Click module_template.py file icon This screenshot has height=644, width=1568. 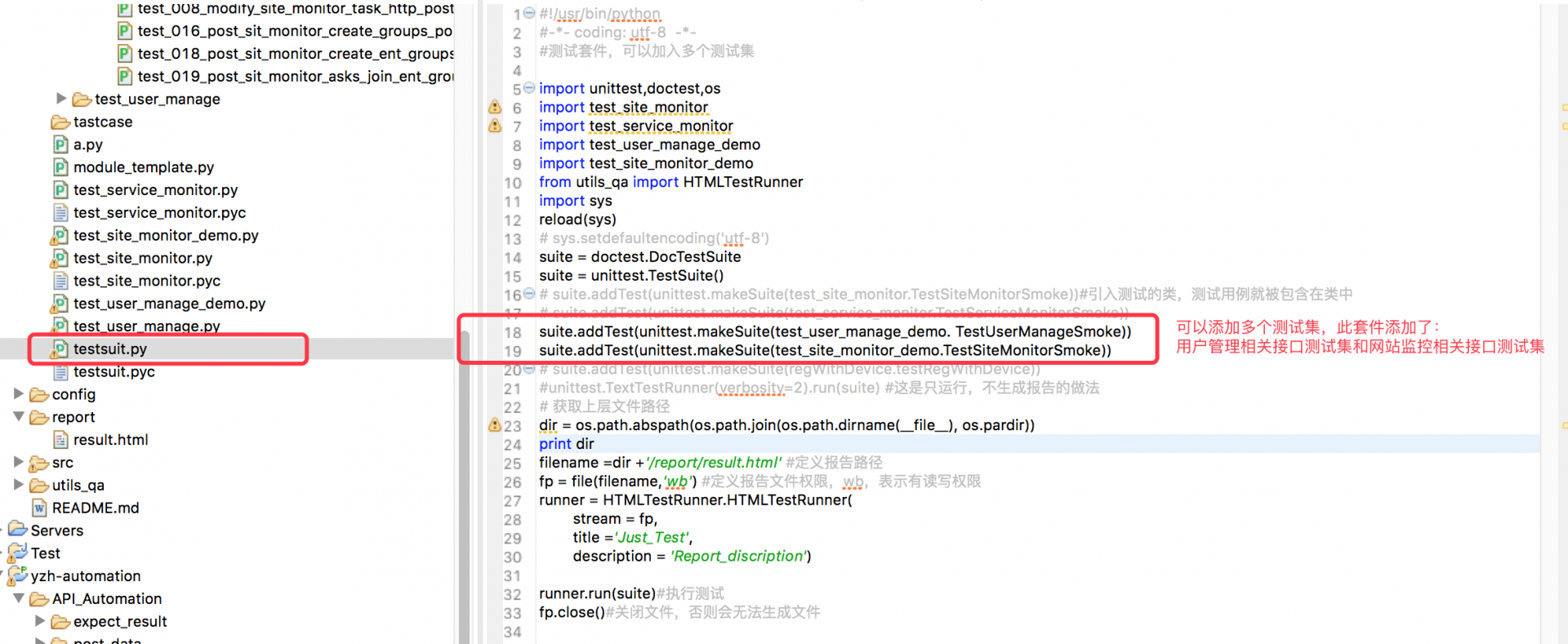pyautogui.click(x=60, y=167)
